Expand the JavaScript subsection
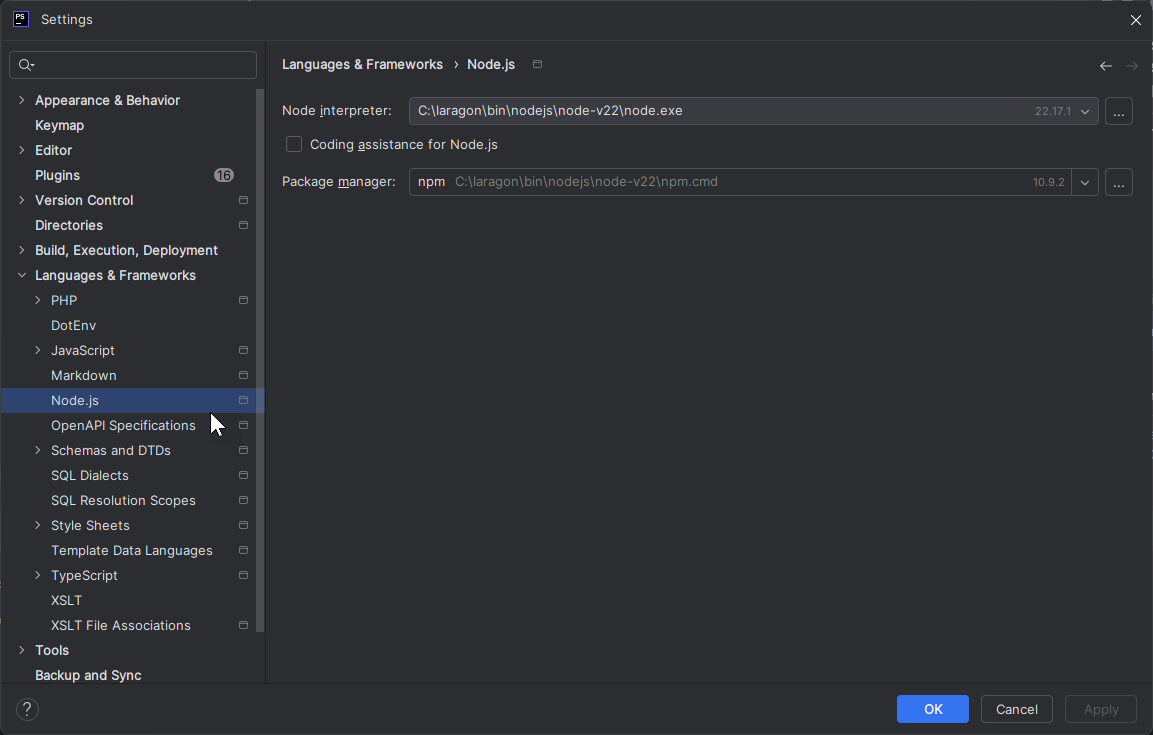 [x=38, y=350]
